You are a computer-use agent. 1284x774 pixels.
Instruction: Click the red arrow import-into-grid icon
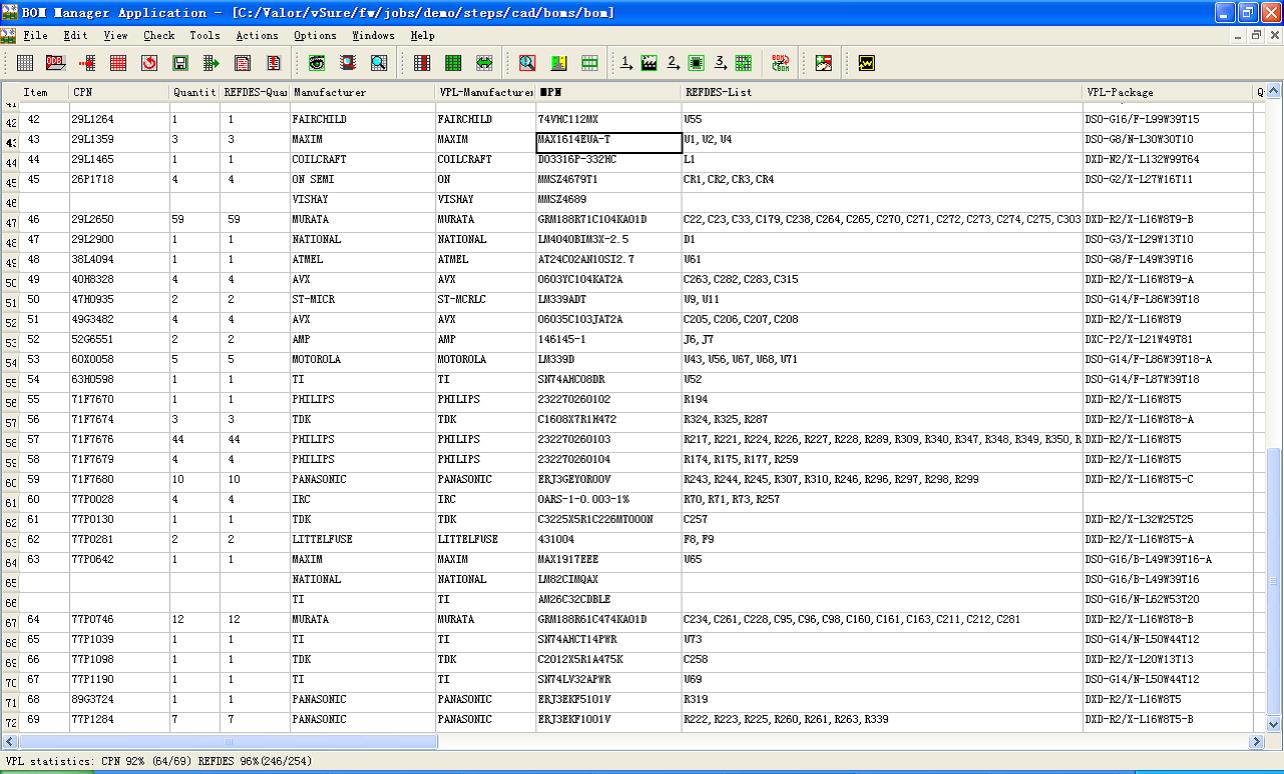pos(87,63)
